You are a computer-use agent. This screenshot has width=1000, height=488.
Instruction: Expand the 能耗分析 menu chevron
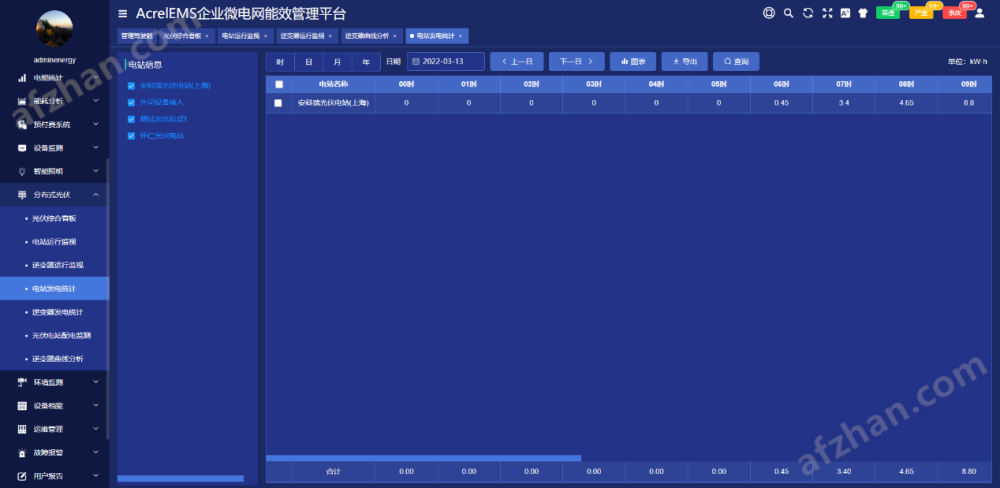tap(96, 101)
